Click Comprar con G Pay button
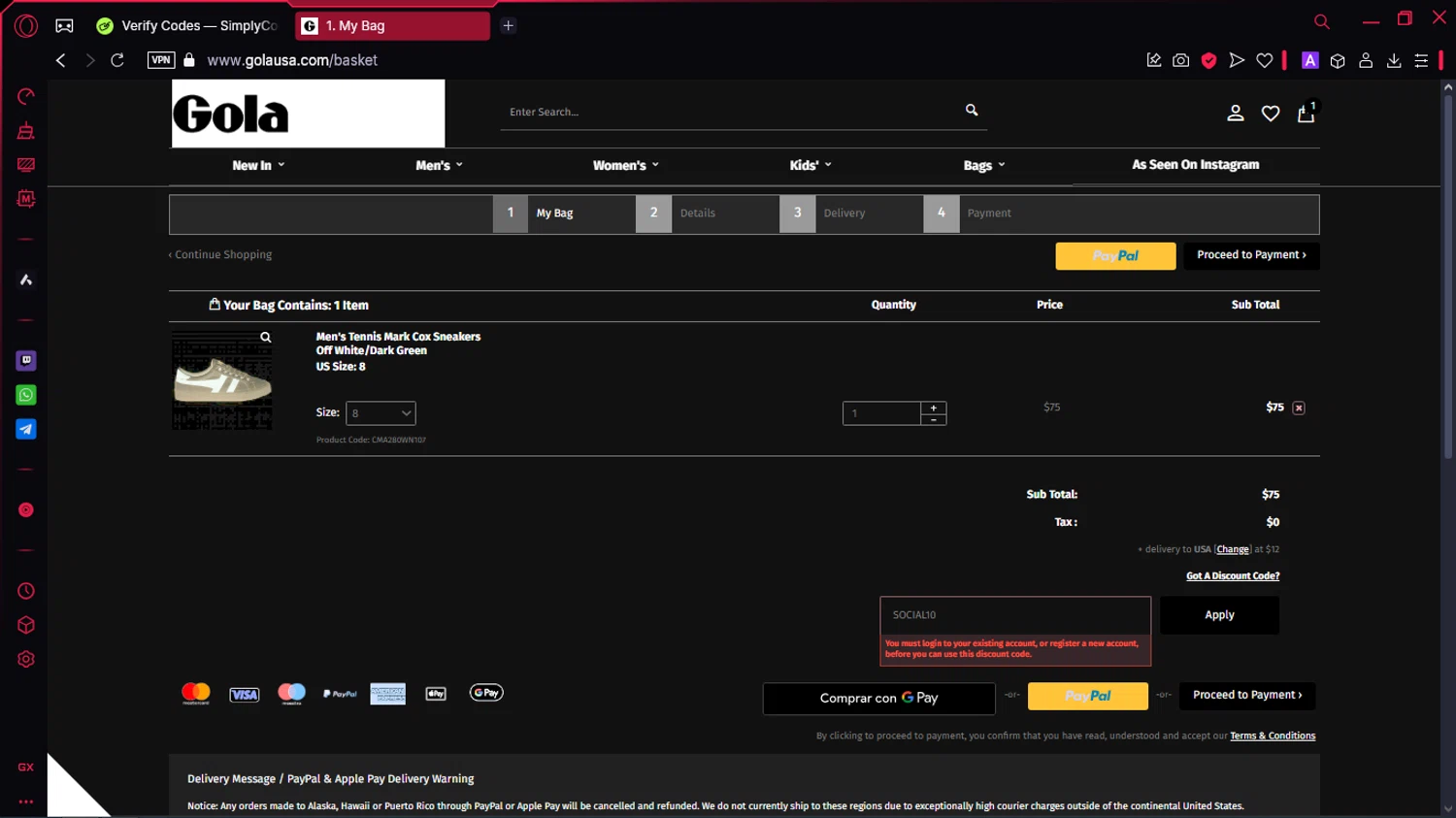The image size is (1456, 818). [878, 698]
